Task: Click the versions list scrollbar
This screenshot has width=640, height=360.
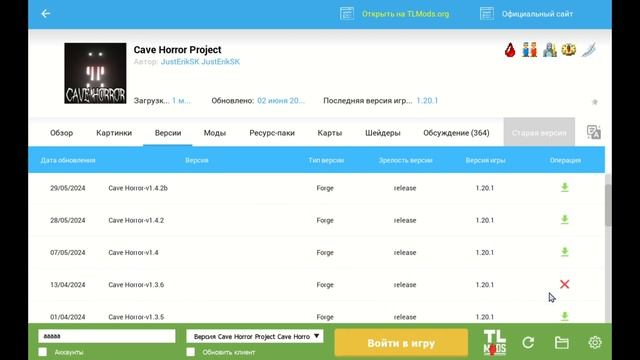Action: 608,205
